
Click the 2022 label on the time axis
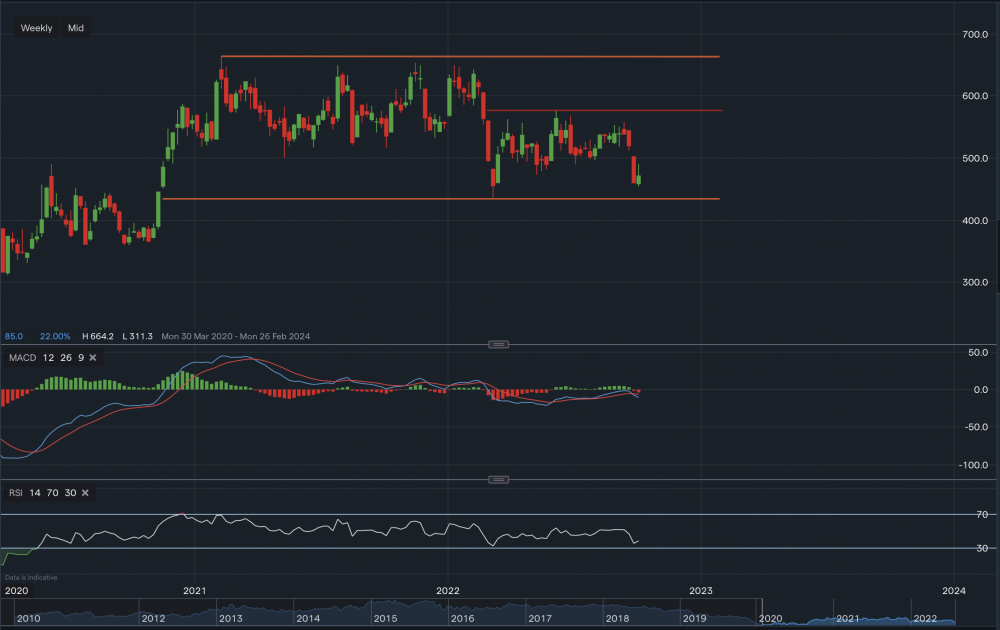(448, 590)
